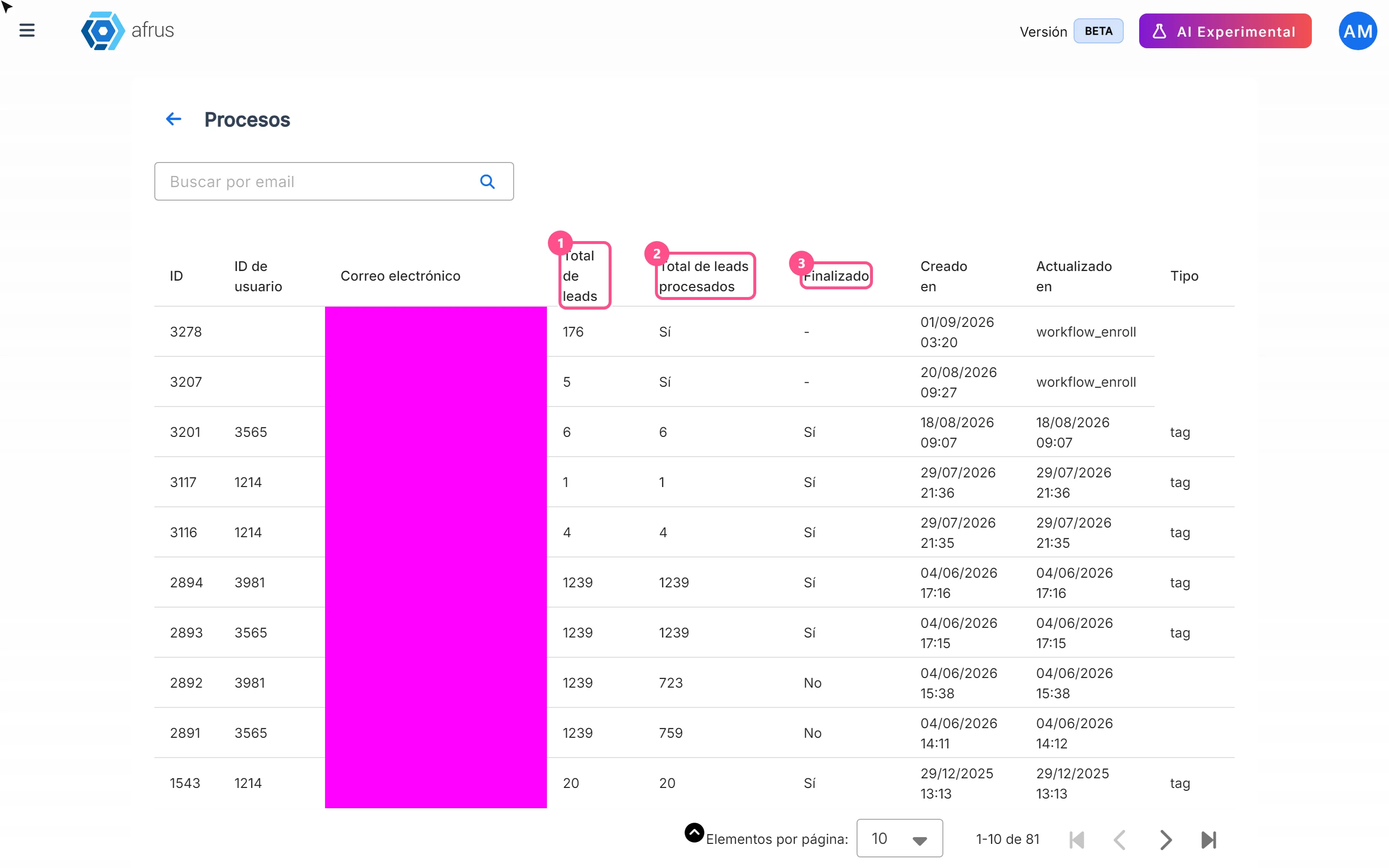
Task: Open the hamburger navigation menu
Action: click(27, 30)
